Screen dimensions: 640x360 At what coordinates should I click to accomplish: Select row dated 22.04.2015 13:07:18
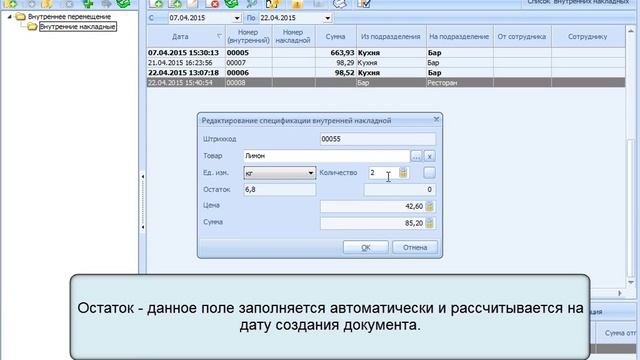point(386,73)
